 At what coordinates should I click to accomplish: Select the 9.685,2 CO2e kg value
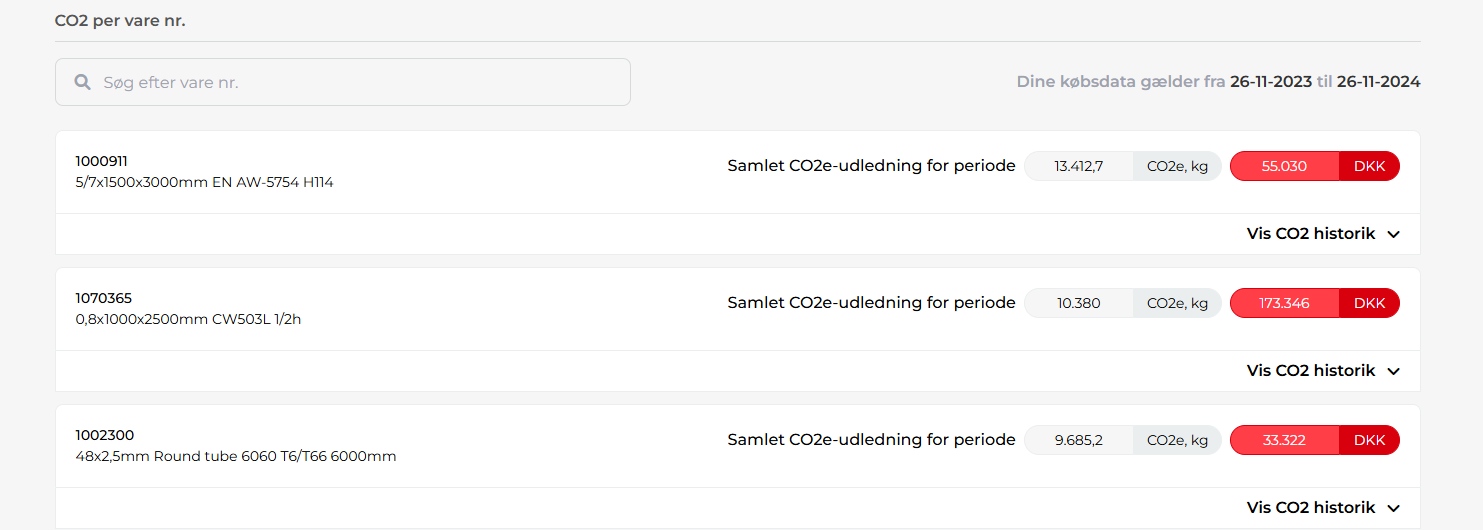[1079, 440]
